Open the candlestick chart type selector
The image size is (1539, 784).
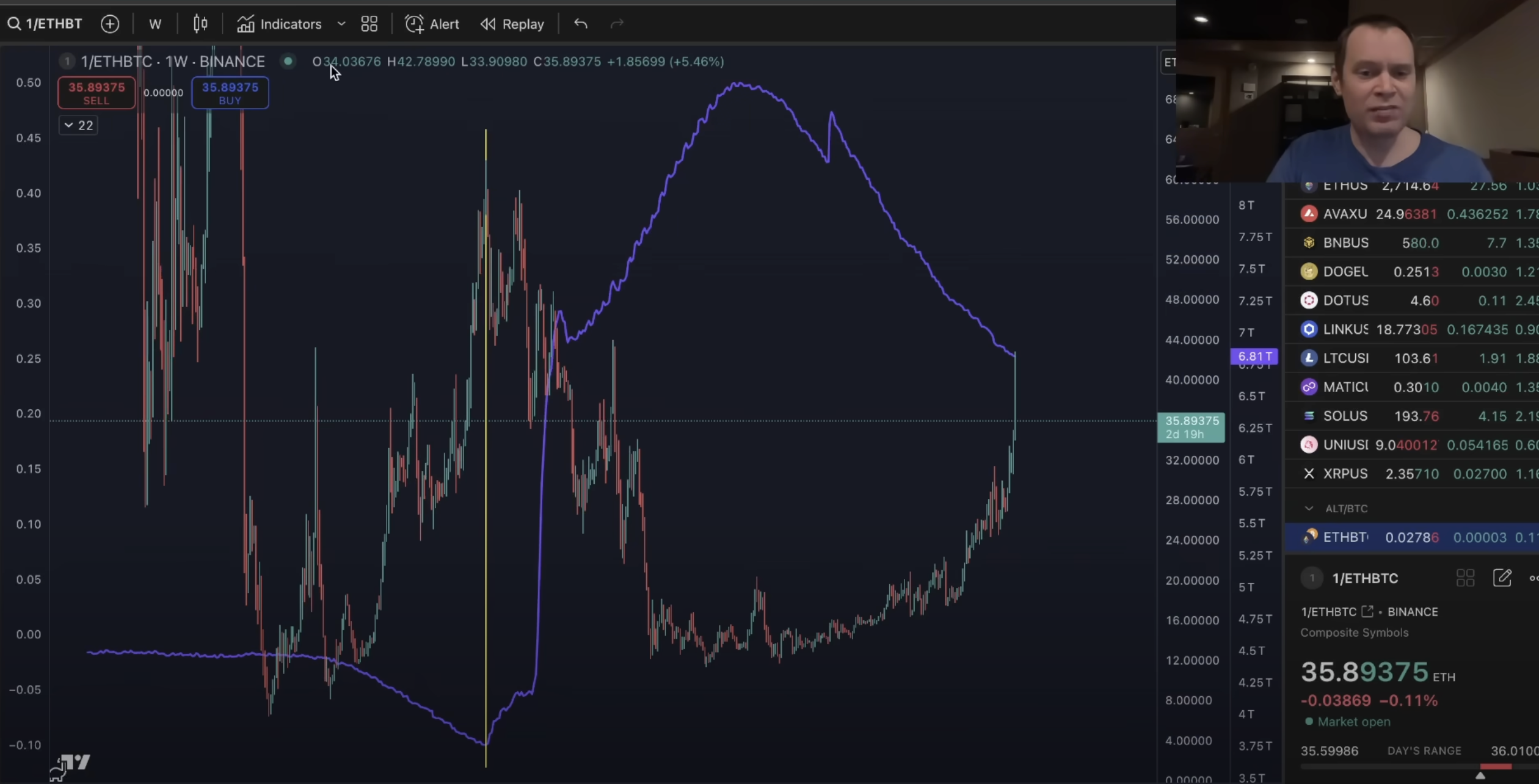pyautogui.click(x=200, y=24)
